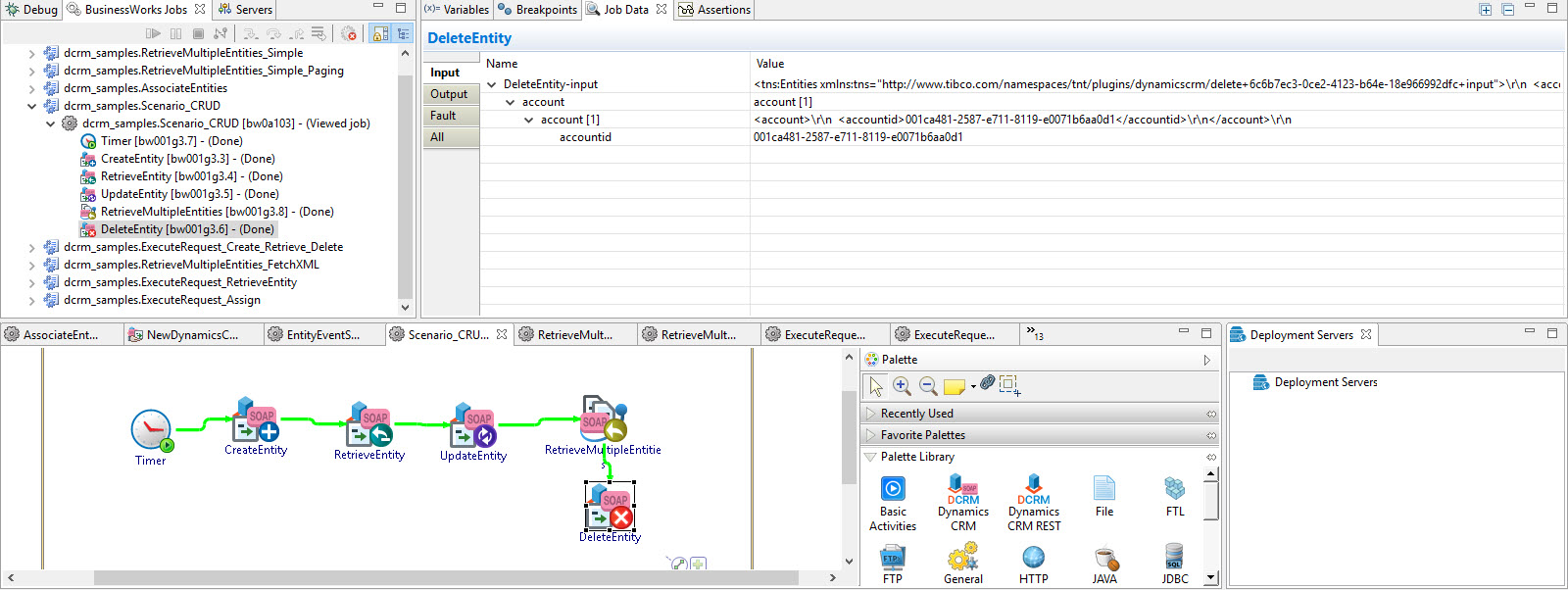Toggle the tree layout view button in Jobs toolbar
Viewport: 1568px width, 590px height.
tap(403, 33)
